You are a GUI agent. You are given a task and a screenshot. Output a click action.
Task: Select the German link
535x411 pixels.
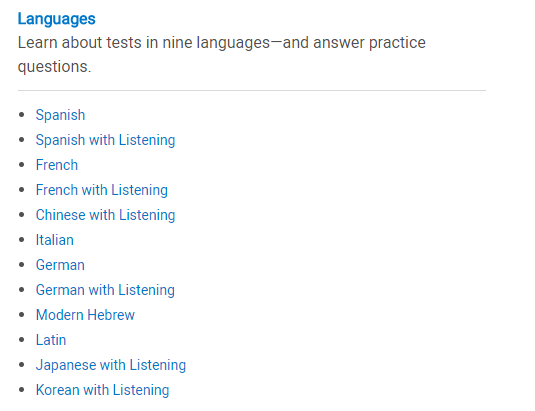pos(60,265)
